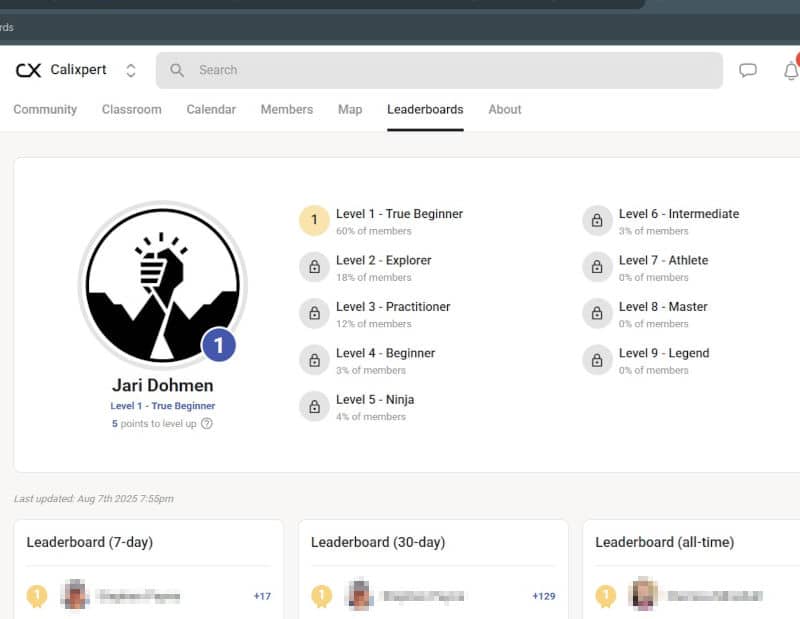Click the search magnifier icon
Screen dimensions: 800x619
click(x=177, y=70)
